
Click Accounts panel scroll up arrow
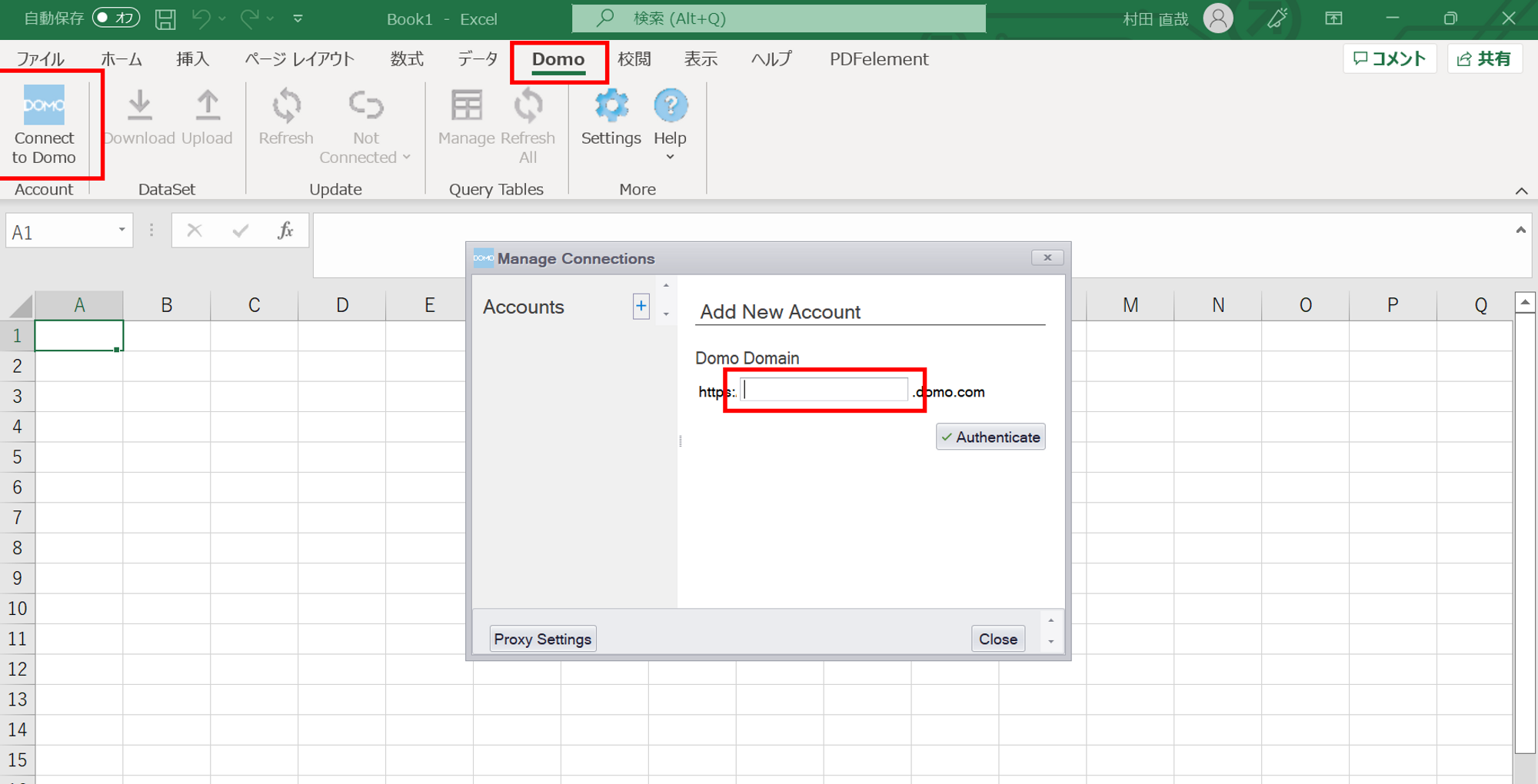666,286
